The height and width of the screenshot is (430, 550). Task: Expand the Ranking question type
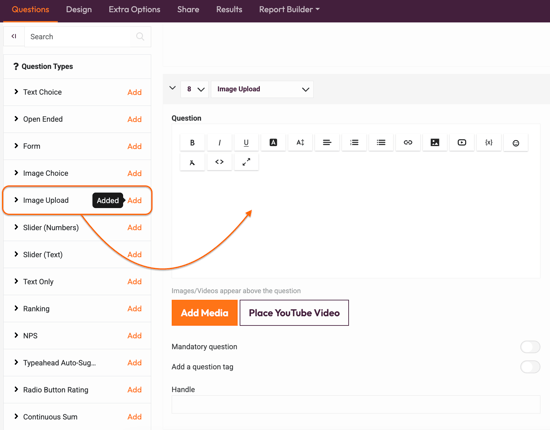tap(16, 308)
